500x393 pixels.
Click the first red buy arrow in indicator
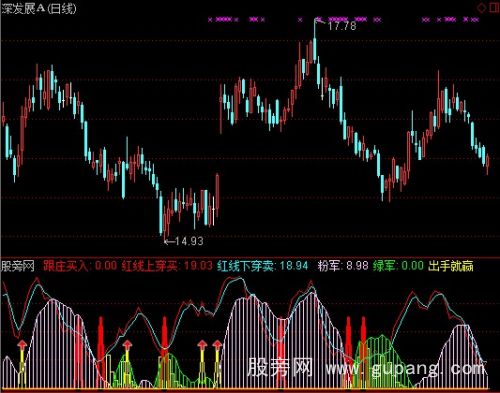[22, 345]
